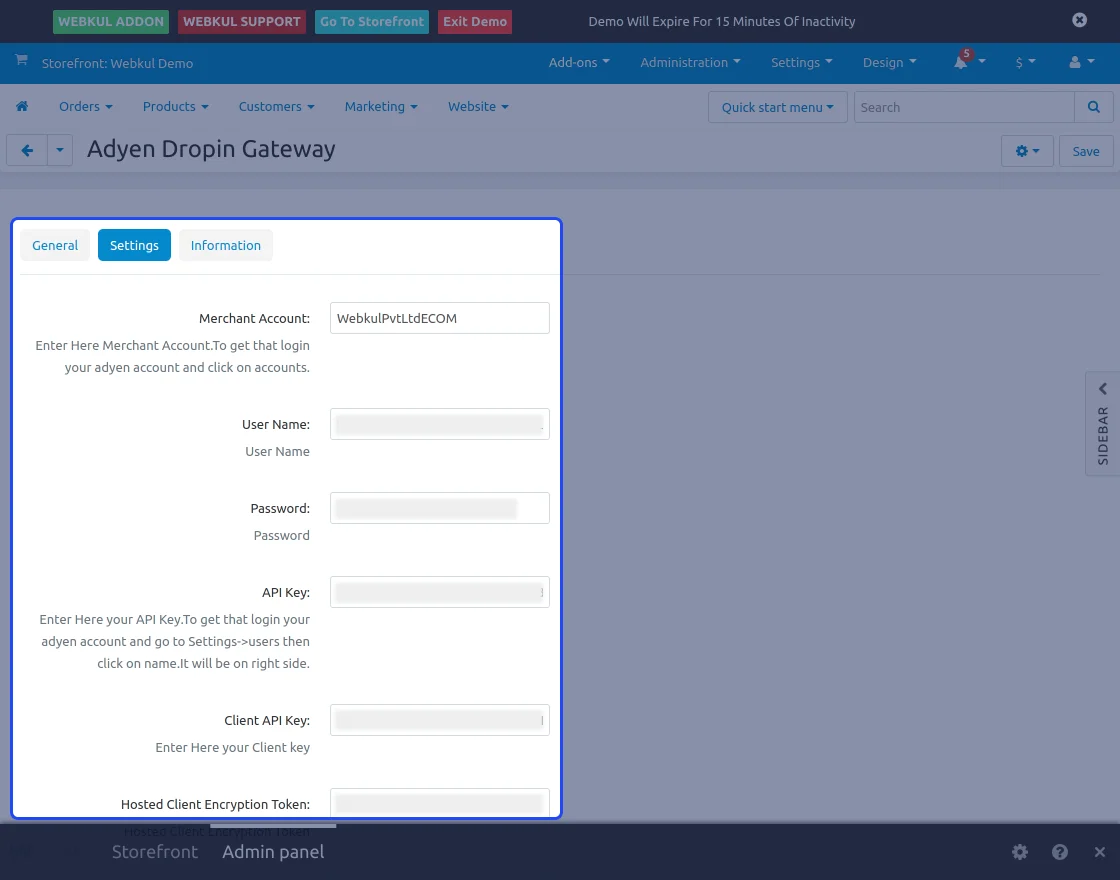Open the Orders menu
Viewport: 1120px width, 880px height.
[x=85, y=107]
